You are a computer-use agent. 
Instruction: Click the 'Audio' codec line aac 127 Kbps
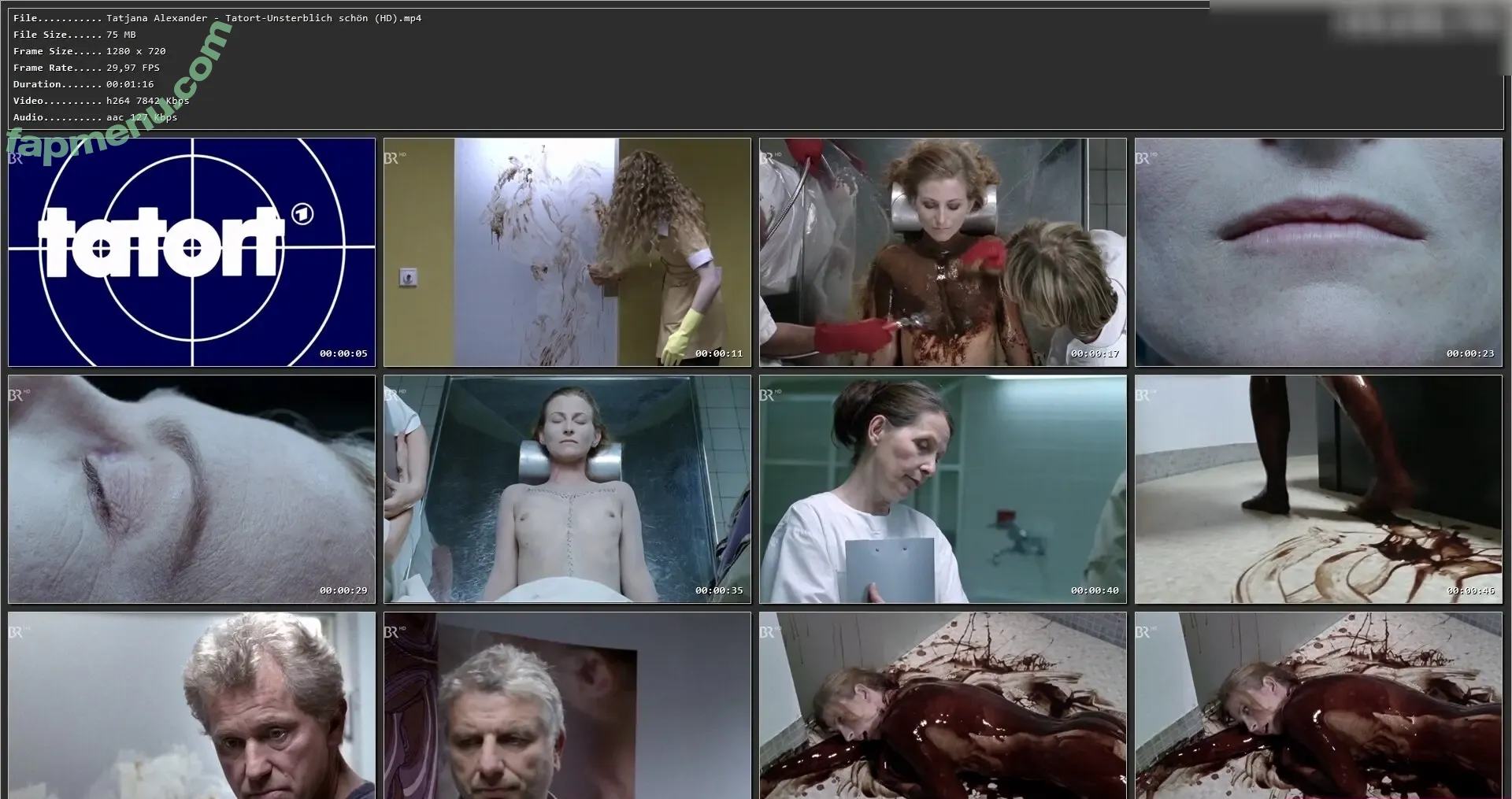coord(142,117)
